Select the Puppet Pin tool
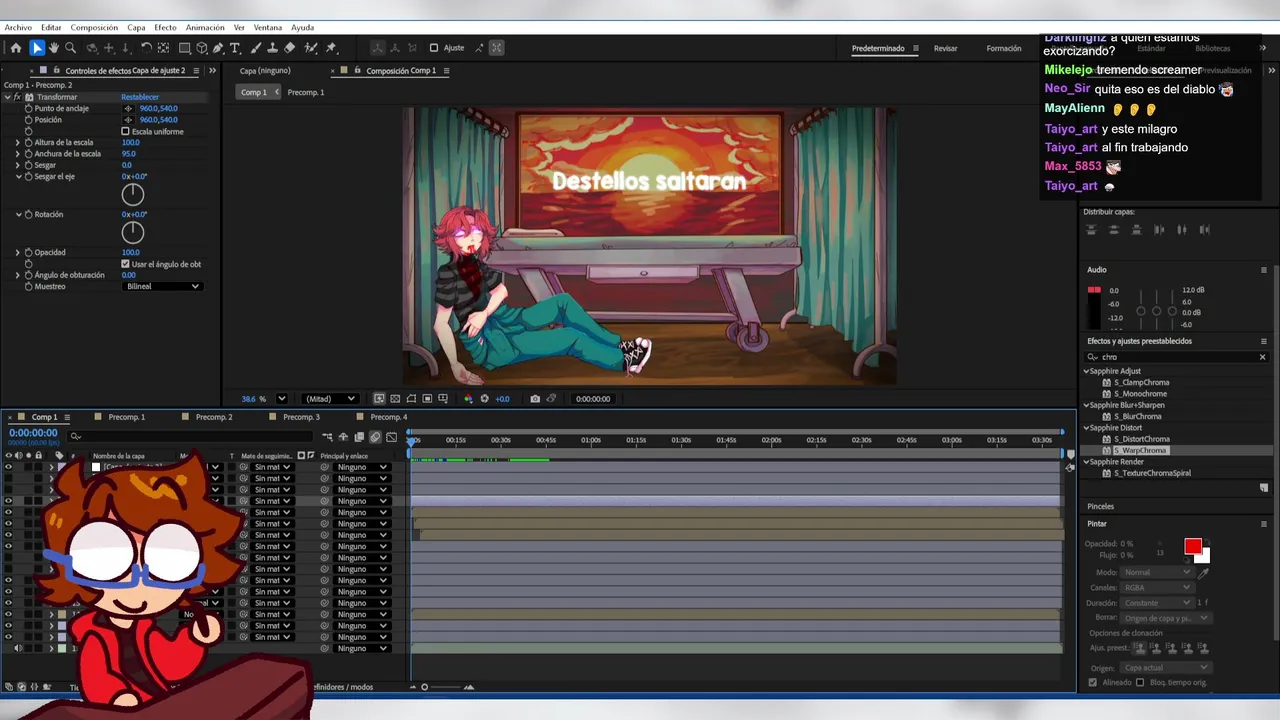This screenshot has height=720, width=1280. tap(331, 48)
